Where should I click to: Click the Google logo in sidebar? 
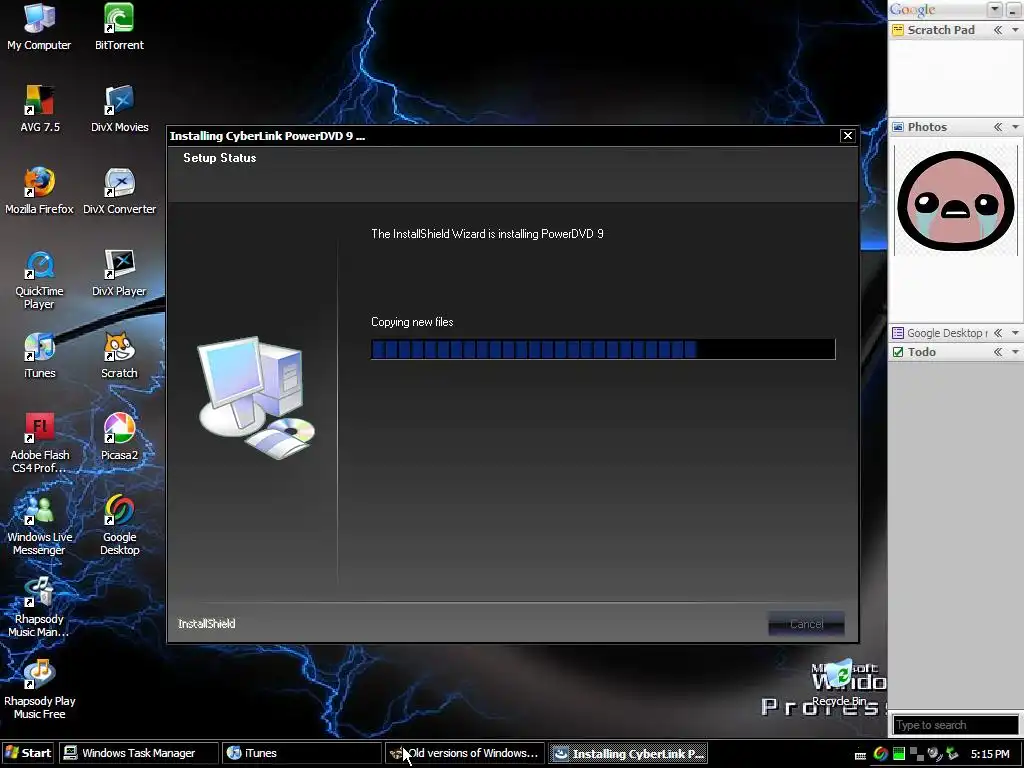[x=912, y=10]
